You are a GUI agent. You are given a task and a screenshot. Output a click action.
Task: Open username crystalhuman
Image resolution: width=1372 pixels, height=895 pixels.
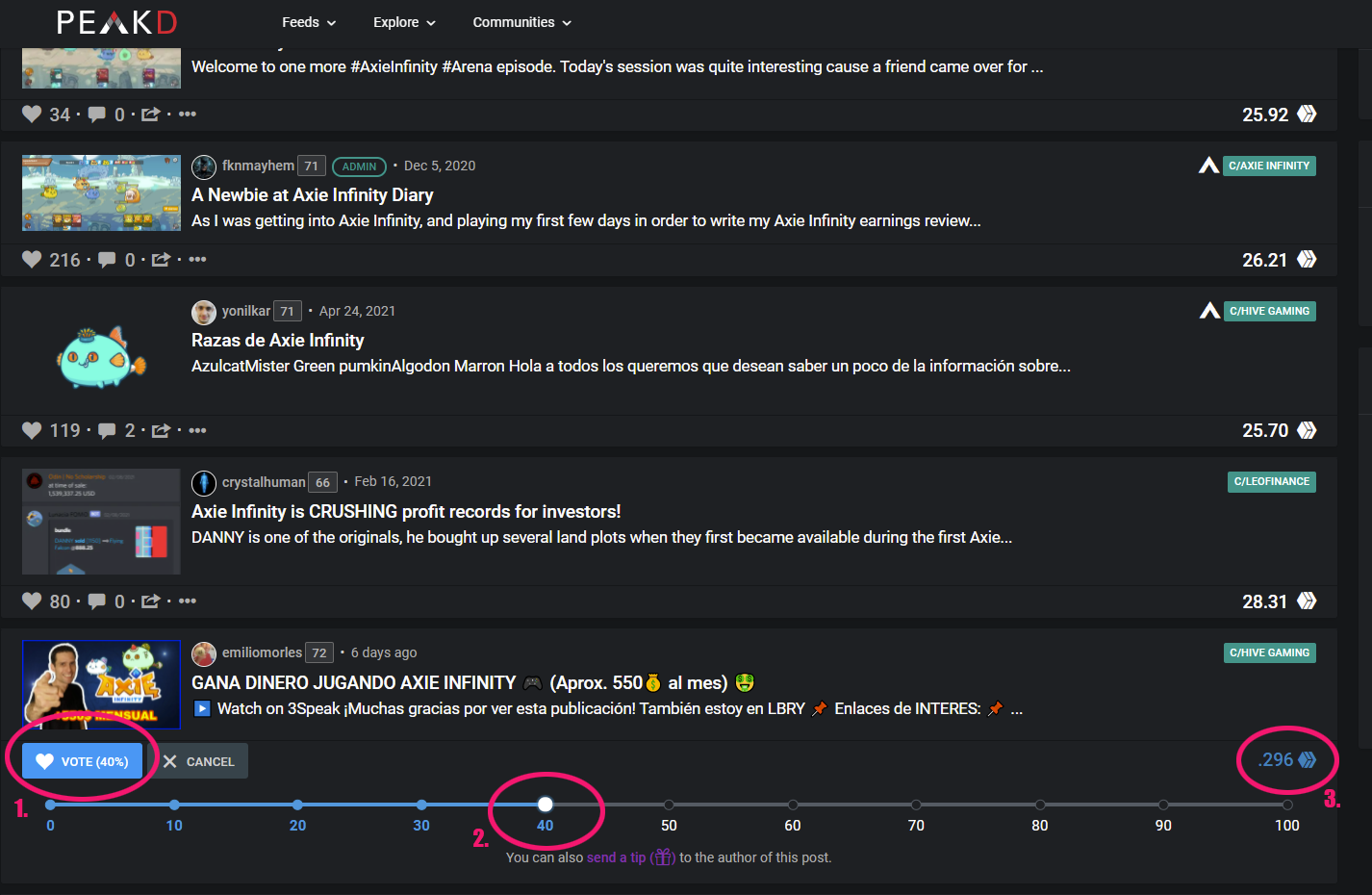point(264,481)
